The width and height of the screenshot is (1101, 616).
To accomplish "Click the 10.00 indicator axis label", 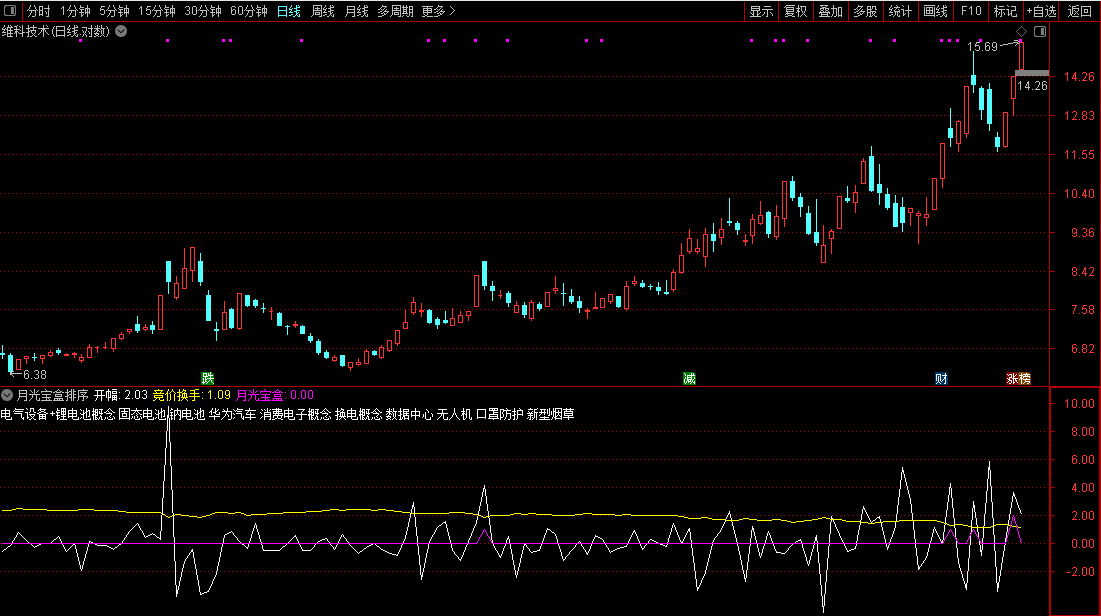I will (x=1079, y=403).
